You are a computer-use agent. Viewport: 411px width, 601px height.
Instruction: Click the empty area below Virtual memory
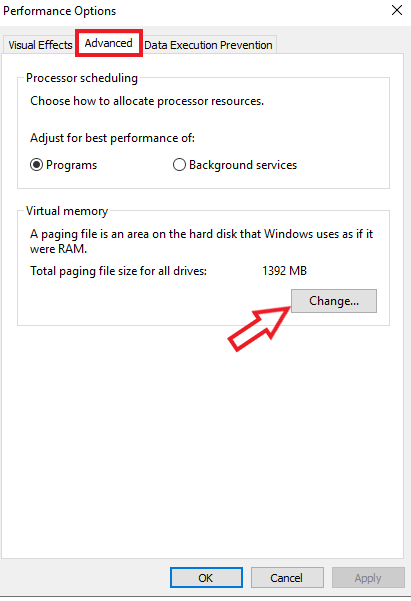point(202,441)
